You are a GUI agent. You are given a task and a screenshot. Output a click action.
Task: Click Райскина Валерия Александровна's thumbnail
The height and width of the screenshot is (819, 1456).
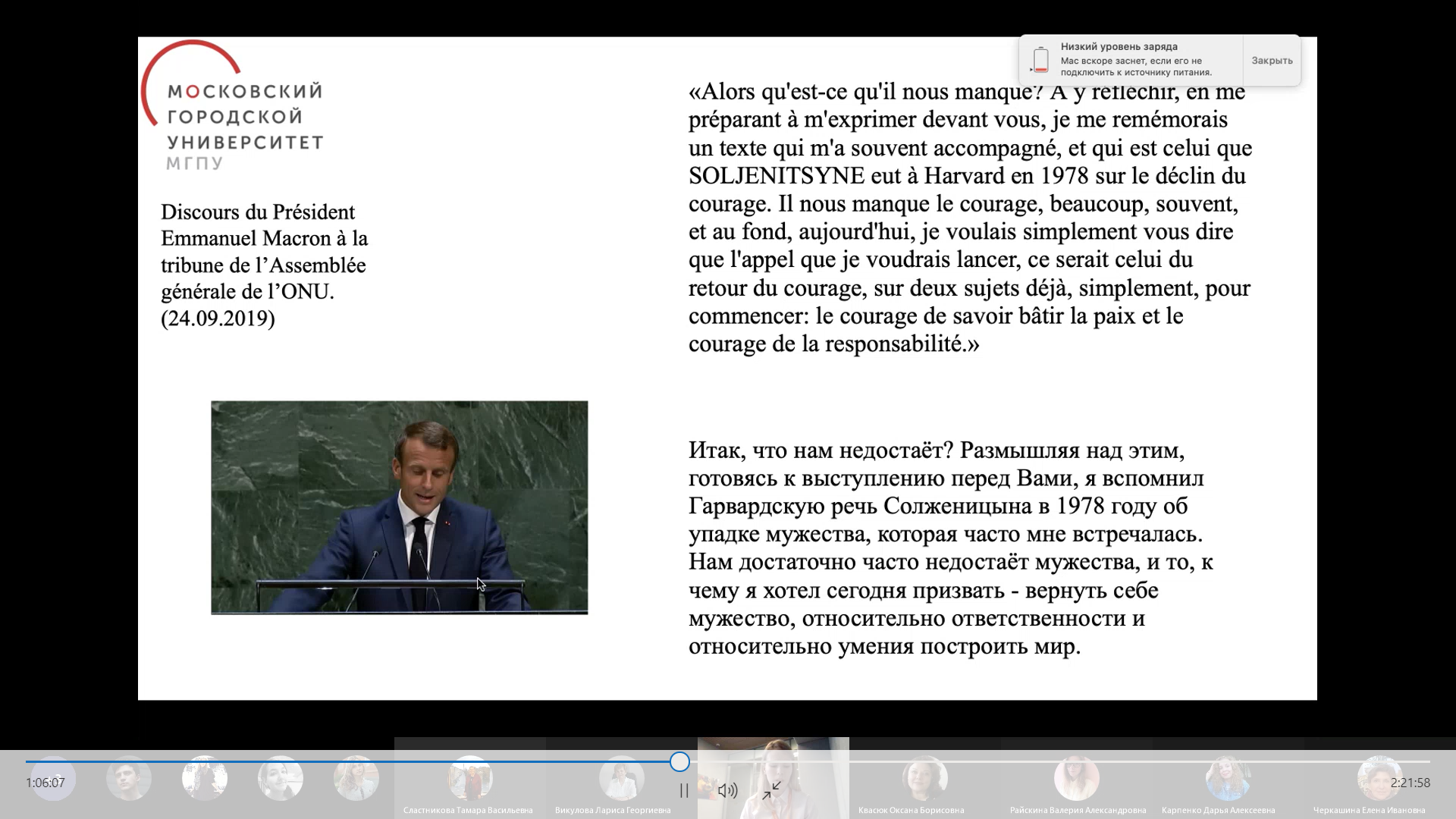[x=1076, y=778]
